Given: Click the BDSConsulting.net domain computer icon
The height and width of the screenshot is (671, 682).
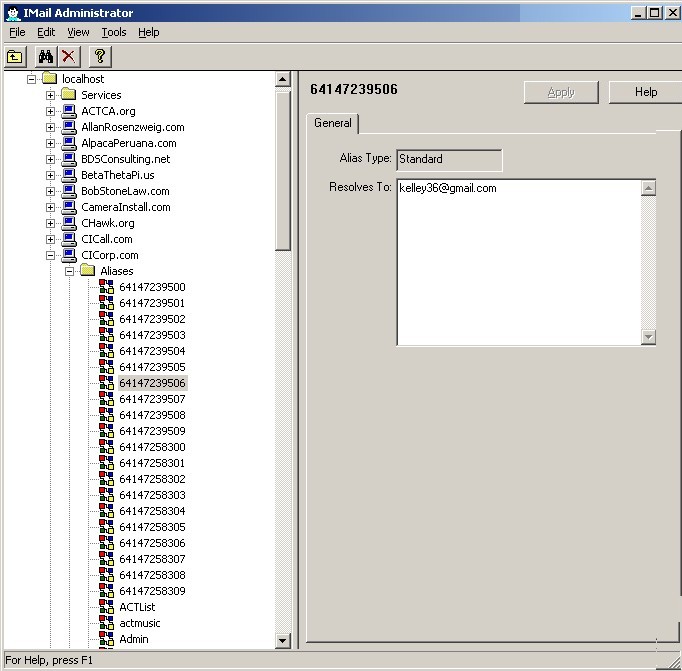Looking at the screenshot, I should click(69, 159).
